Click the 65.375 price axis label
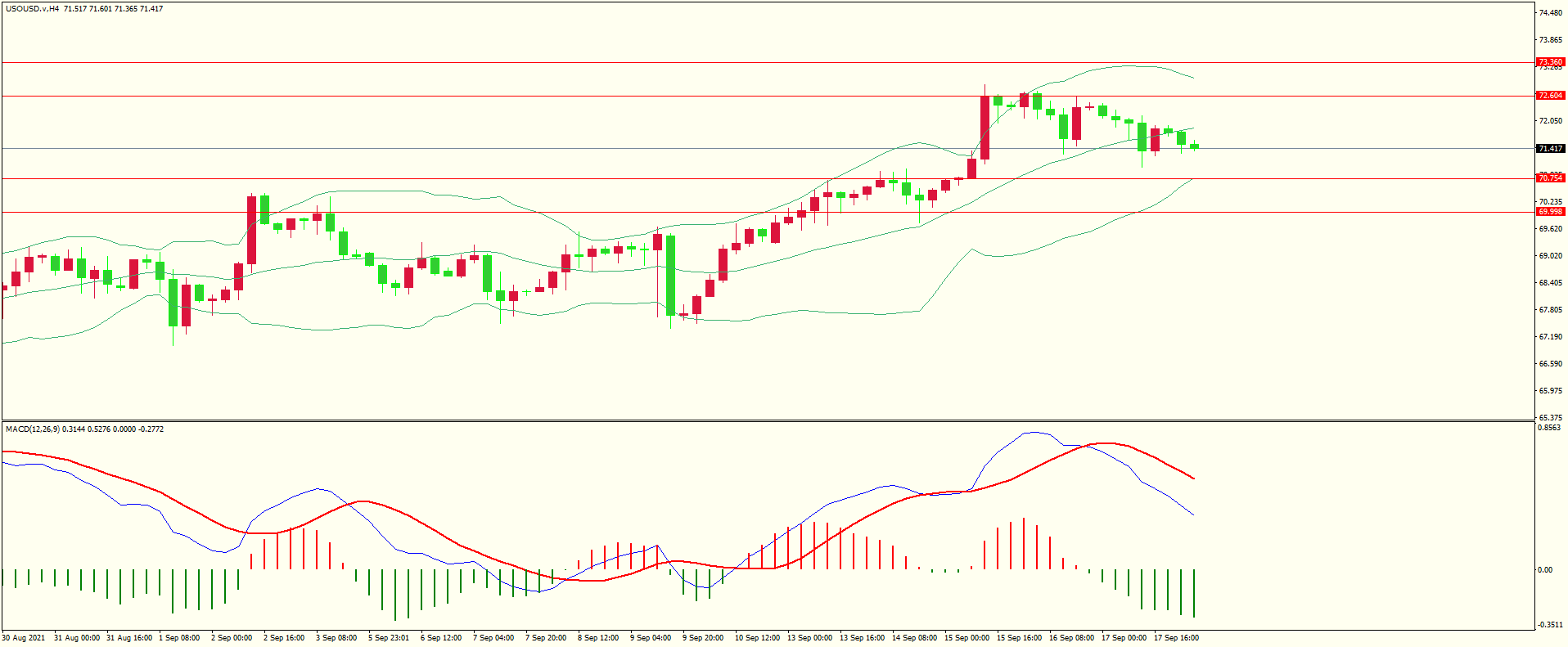Viewport: 1568px width, 647px height. coord(1550,417)
